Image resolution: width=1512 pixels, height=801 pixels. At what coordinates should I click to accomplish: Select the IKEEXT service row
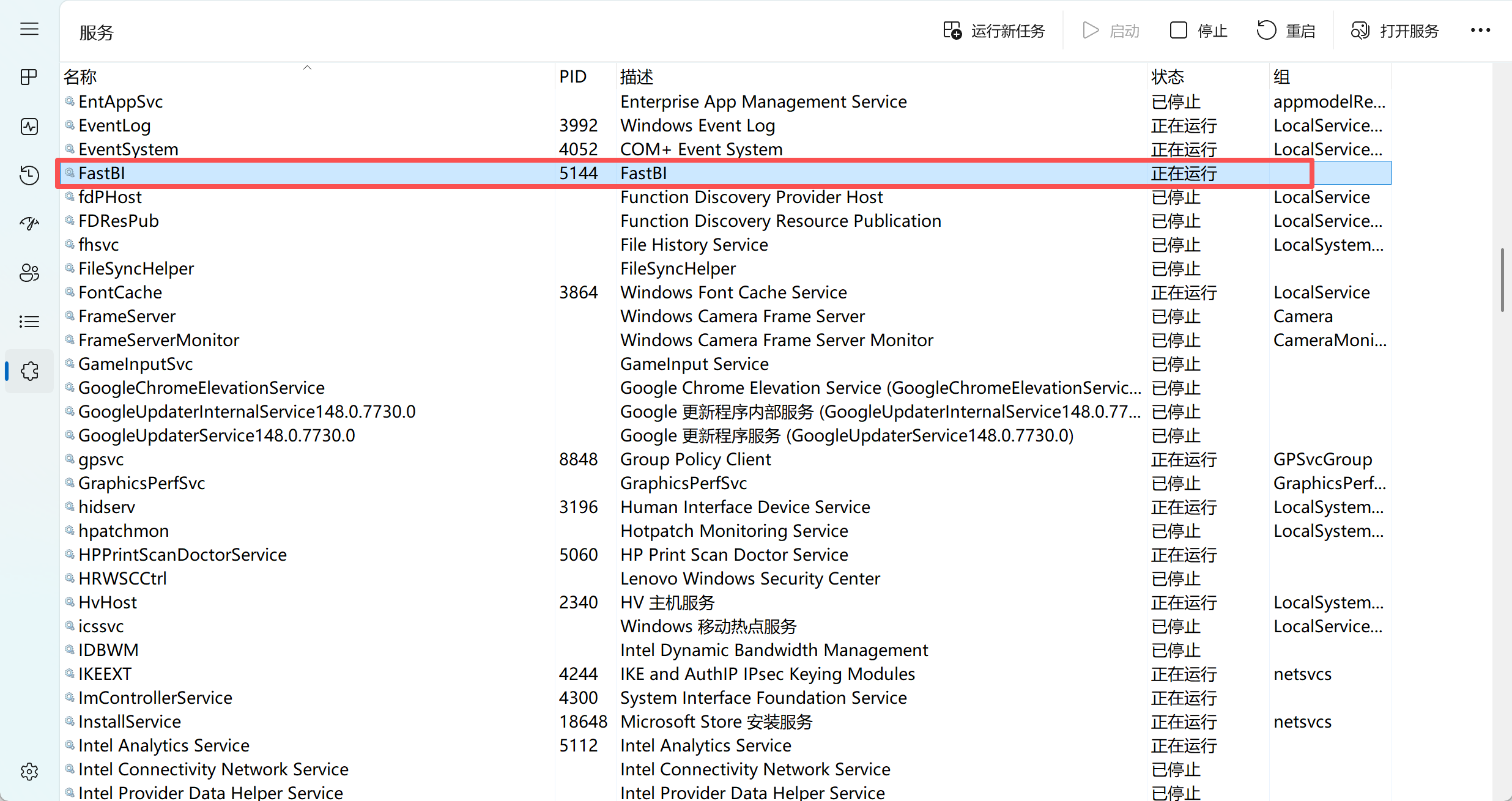coord(727,674)
